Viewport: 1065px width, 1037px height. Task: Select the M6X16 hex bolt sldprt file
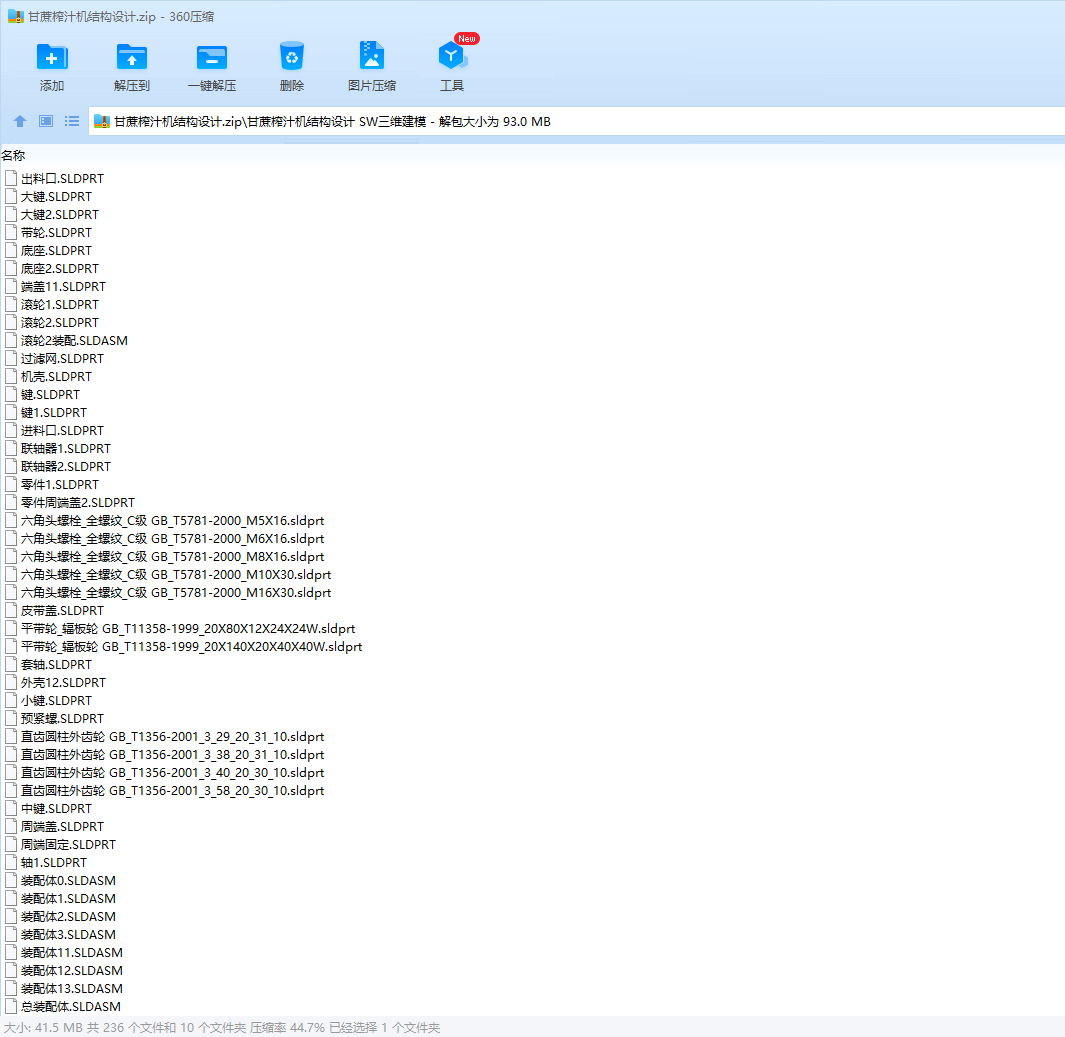tap(173, 539)
